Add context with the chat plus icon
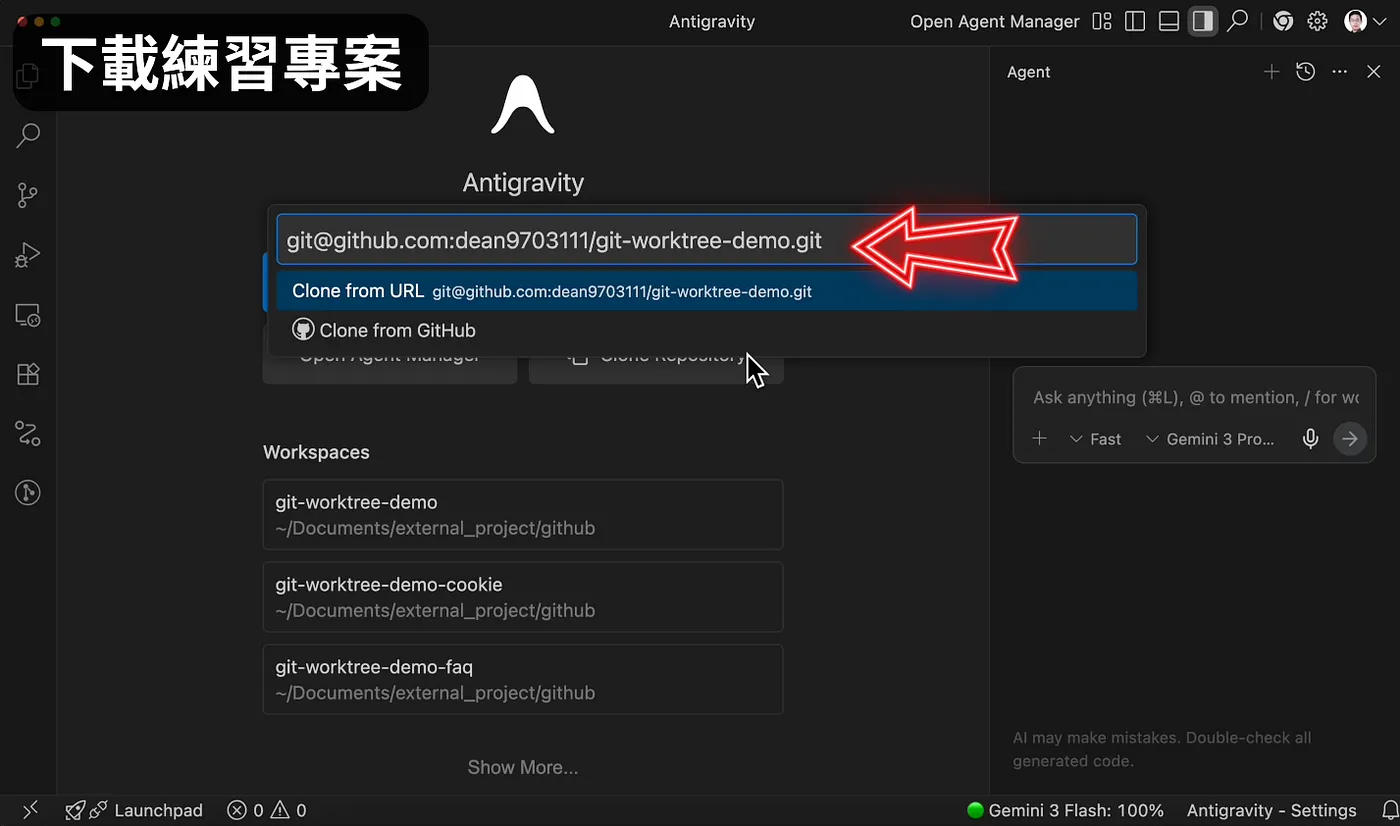Screen dimensions: 1400x826 coord(1039,438)
